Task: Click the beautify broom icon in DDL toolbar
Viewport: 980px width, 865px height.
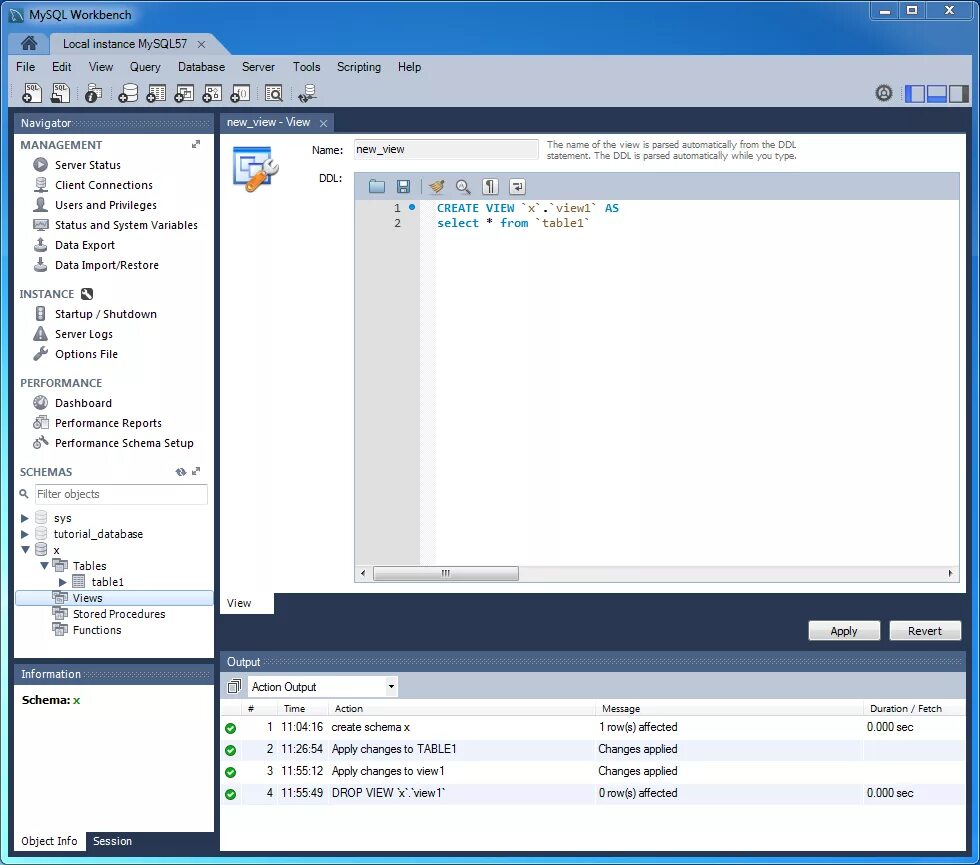Action: 436,186
